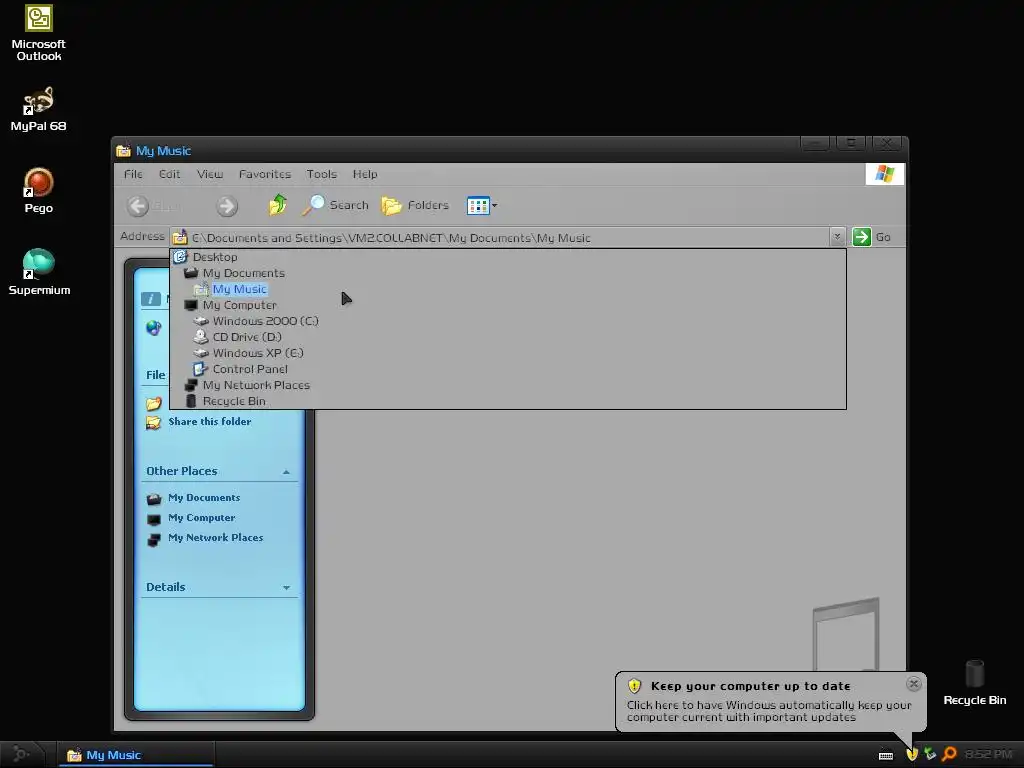Open the Edit menu
The image size is (1024, 768).
pos(169,174)
